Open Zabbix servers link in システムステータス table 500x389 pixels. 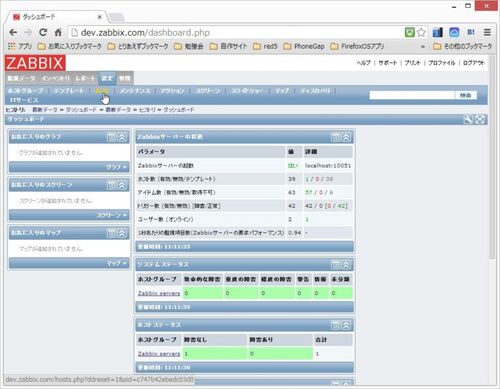click(x=159, y=293)
